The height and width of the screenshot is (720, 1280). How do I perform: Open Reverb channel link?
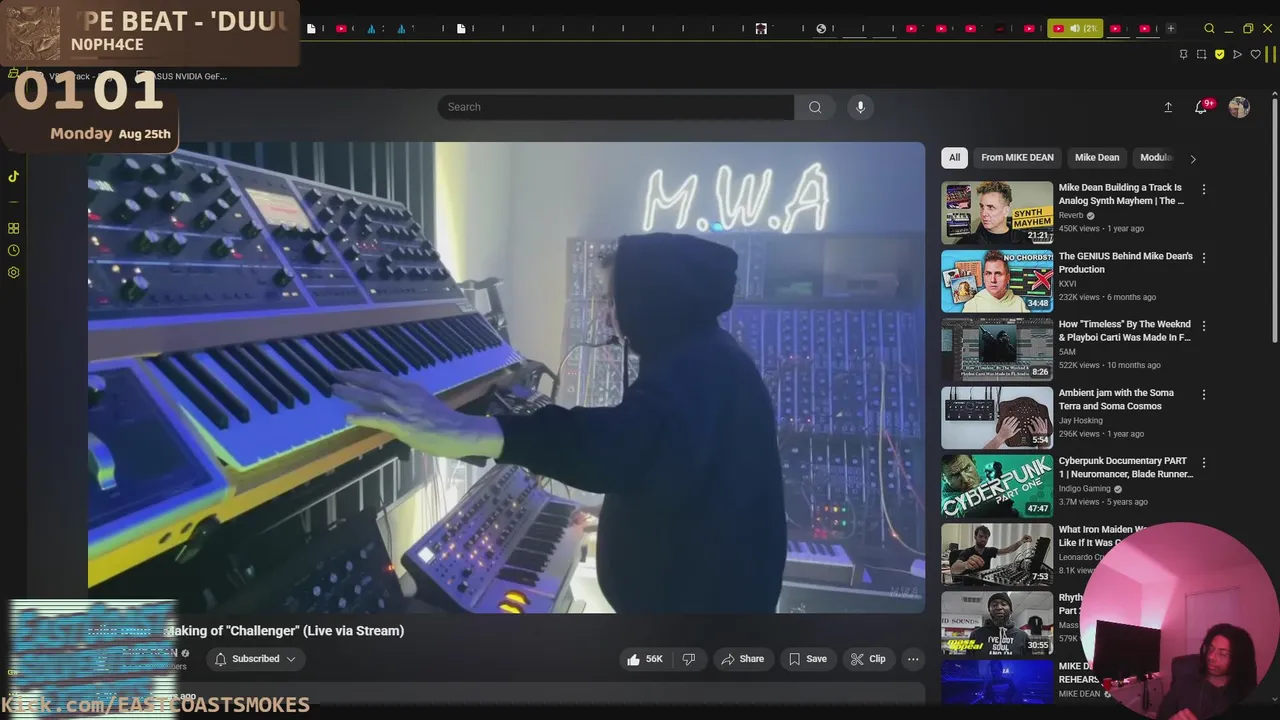[1071, 215]
